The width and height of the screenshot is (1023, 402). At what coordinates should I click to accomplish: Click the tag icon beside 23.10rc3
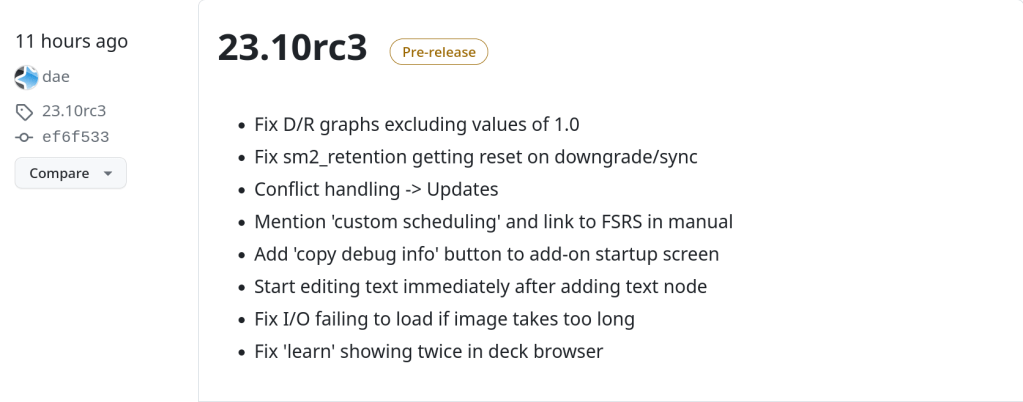pos(25,111)
